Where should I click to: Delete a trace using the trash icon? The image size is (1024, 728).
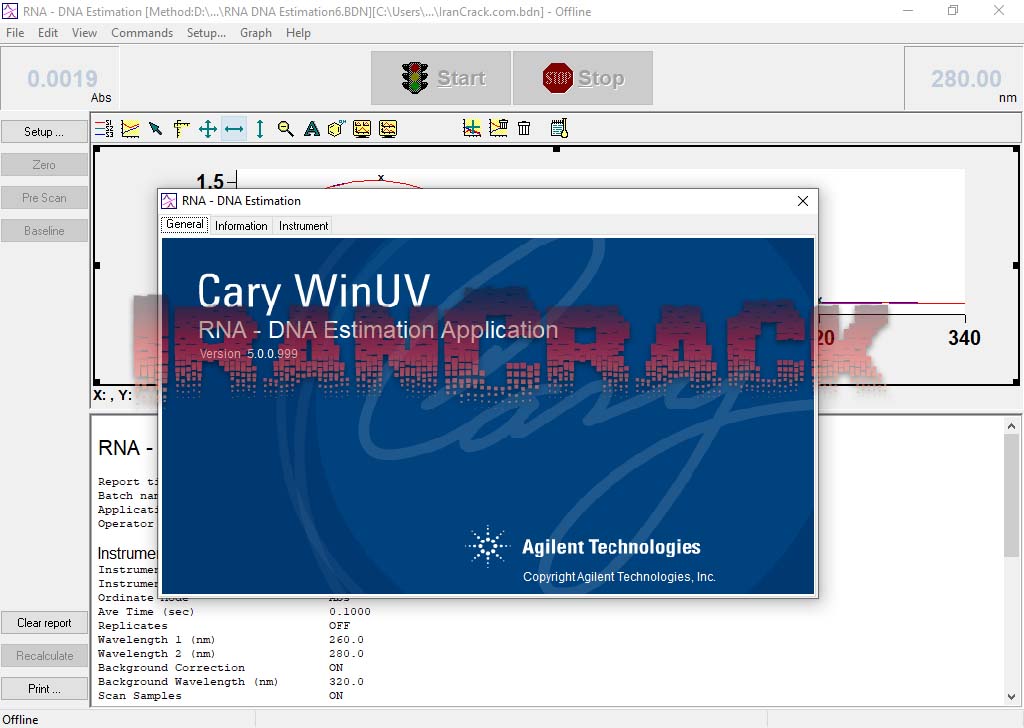pos(524,128)
